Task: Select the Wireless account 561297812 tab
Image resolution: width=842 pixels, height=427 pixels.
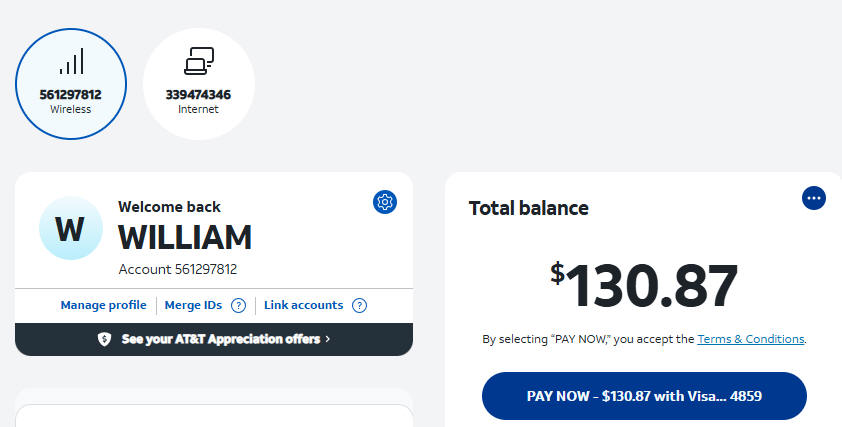Action: [71, 82]
